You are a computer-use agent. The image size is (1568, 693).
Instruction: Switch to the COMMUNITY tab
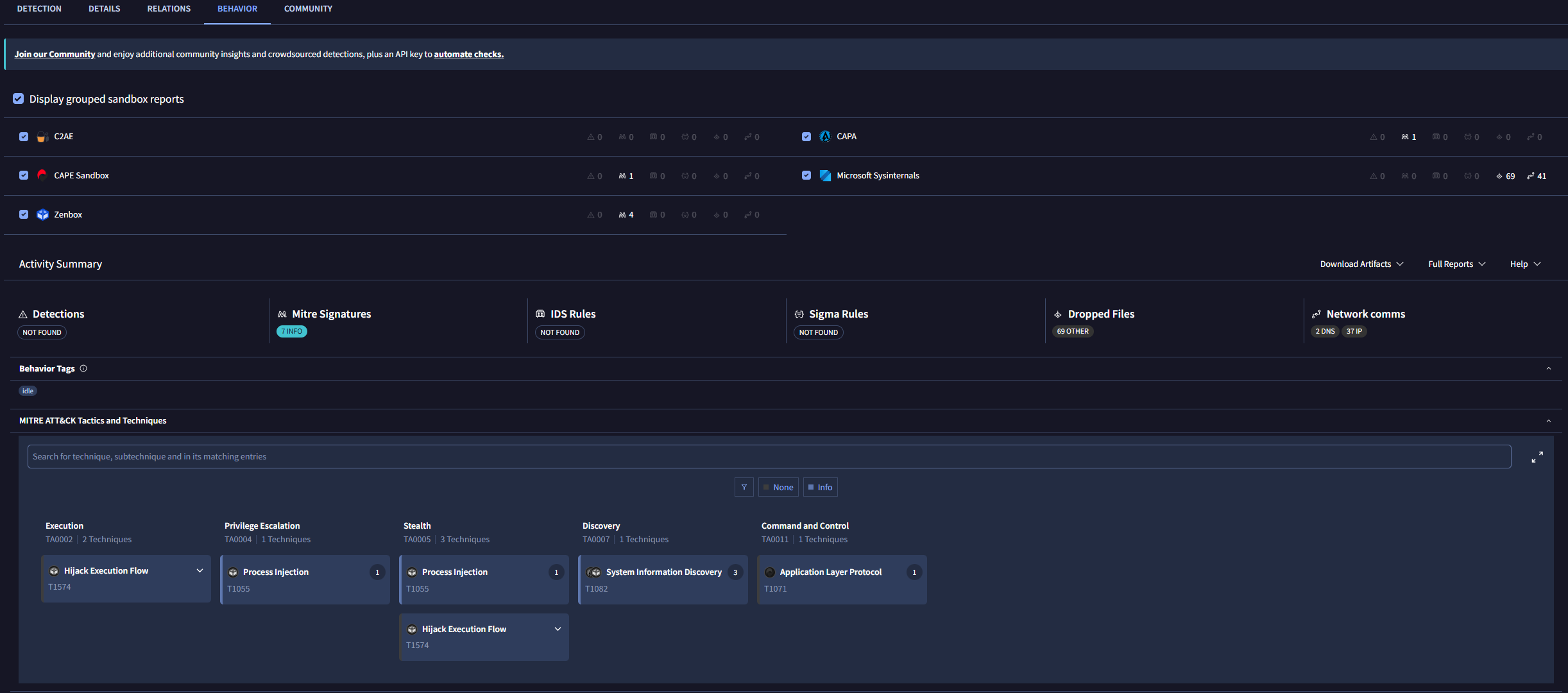(308, 9)
